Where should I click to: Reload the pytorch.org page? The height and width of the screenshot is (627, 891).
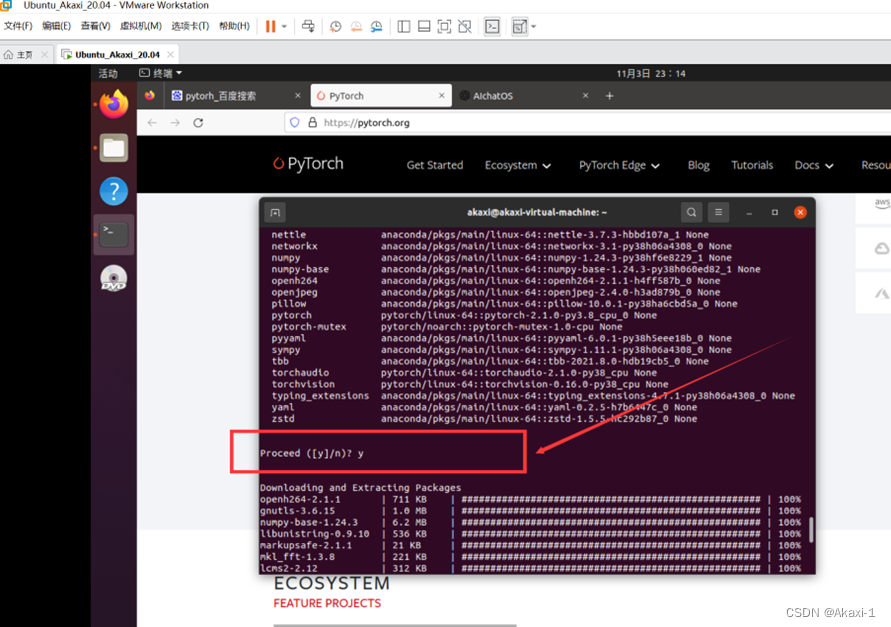198,123
